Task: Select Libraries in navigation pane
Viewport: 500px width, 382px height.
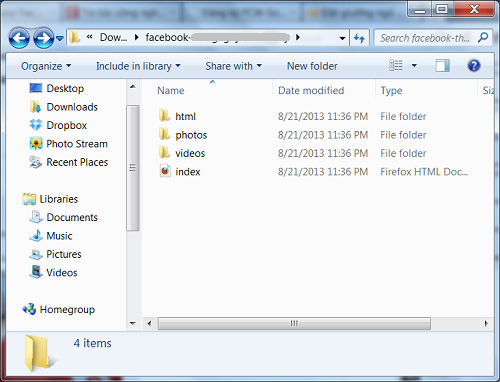Action: (x=59, y=199)
